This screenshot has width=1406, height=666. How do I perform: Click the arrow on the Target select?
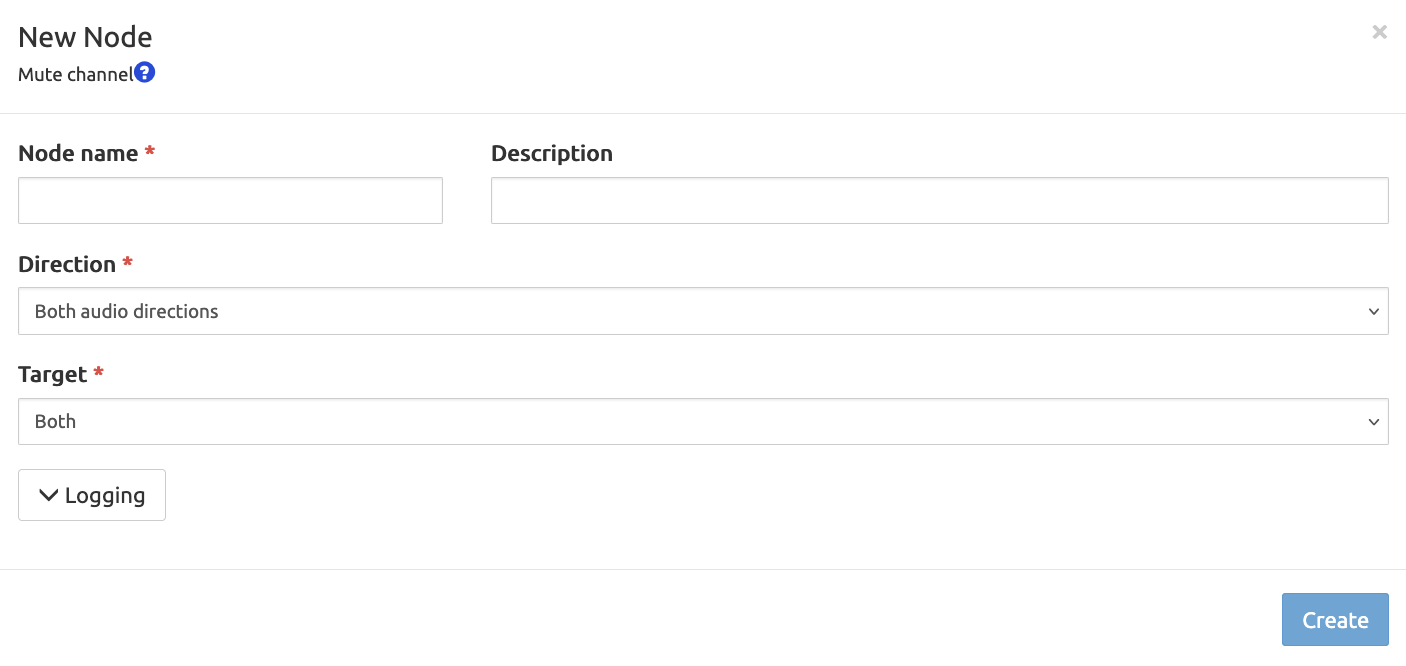point(1373,422)
